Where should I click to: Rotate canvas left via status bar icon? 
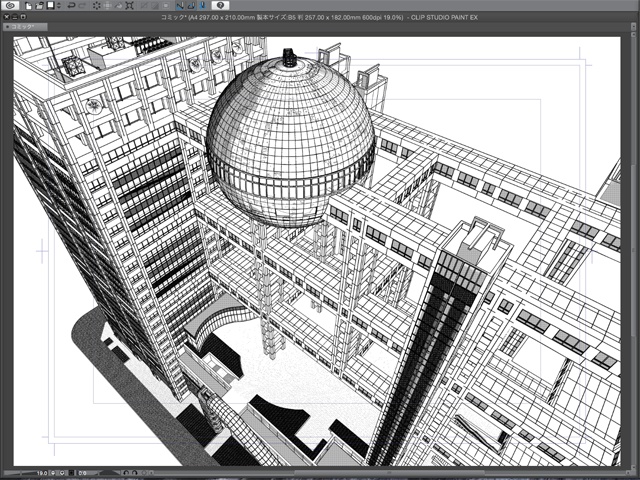click(x=126, y=473)
